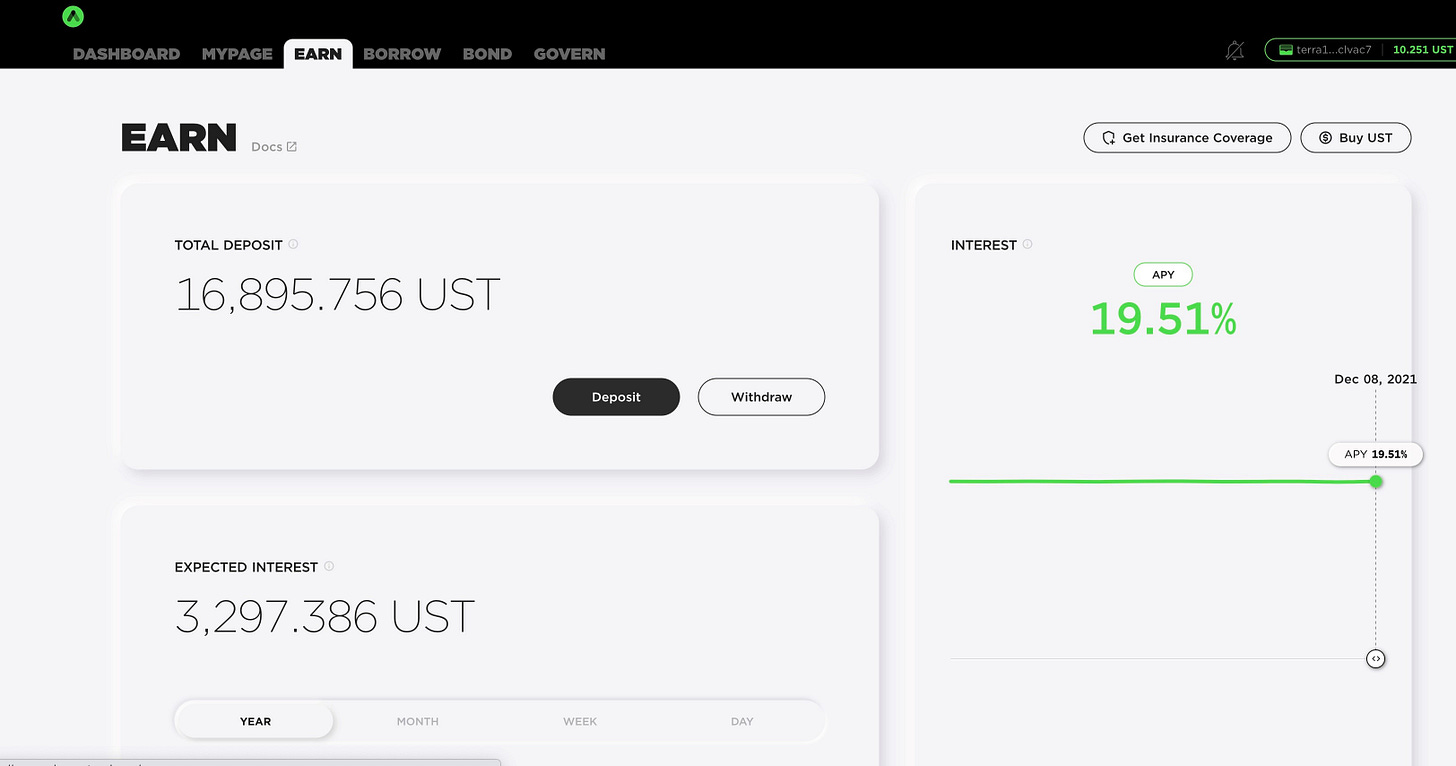Click the EXPECTED INTEREST label
This screenshot has width=1456, height=766.
(246, 567)
